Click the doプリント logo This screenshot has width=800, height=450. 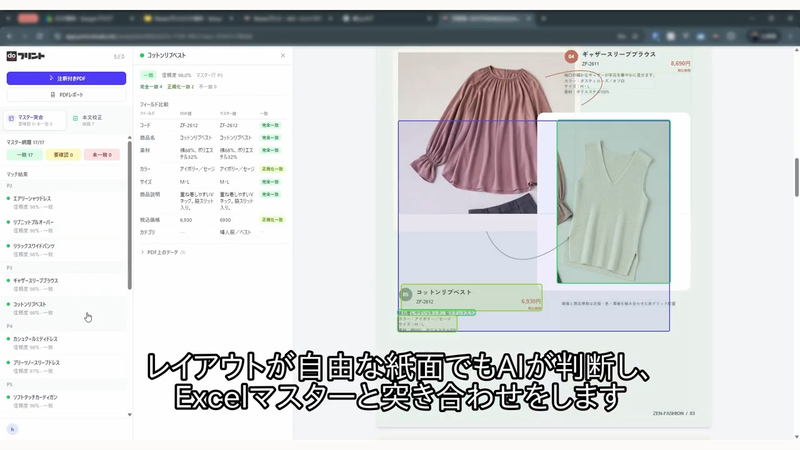26,56
